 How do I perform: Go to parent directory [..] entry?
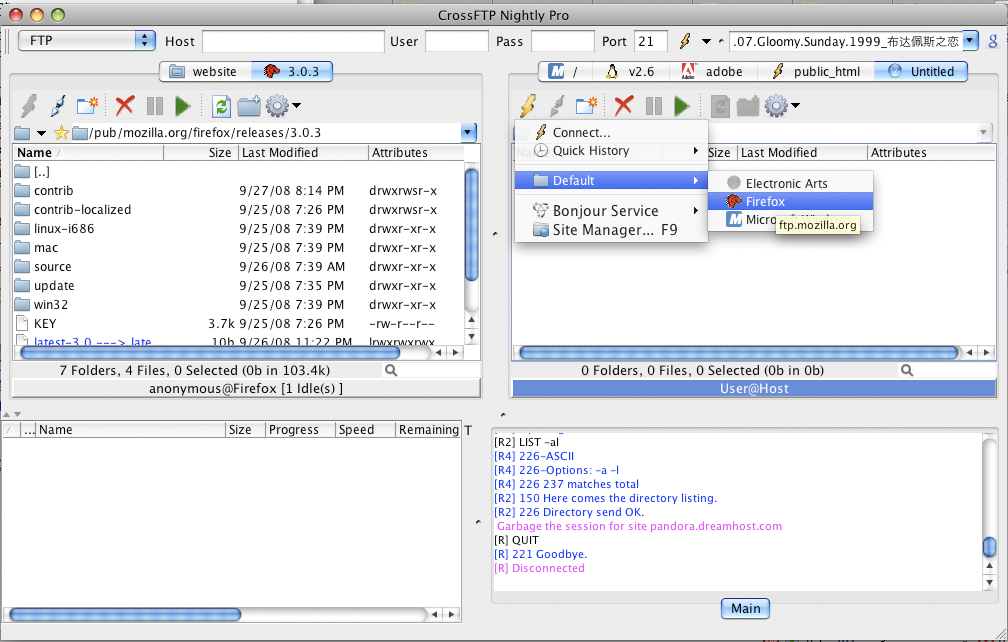click(x=238, y=172)
